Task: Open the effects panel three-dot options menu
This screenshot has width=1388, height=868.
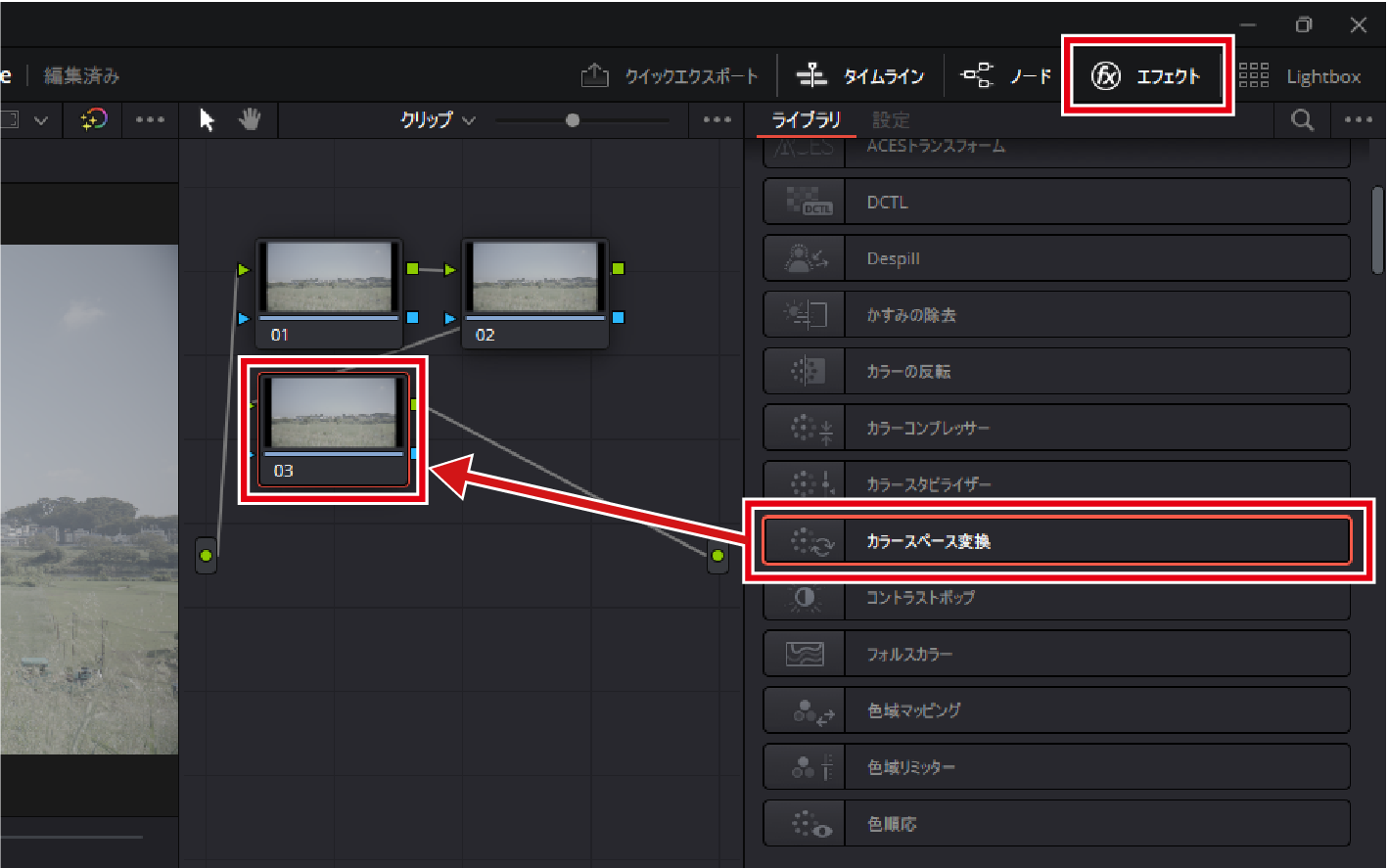Action: pos(1358,120)
